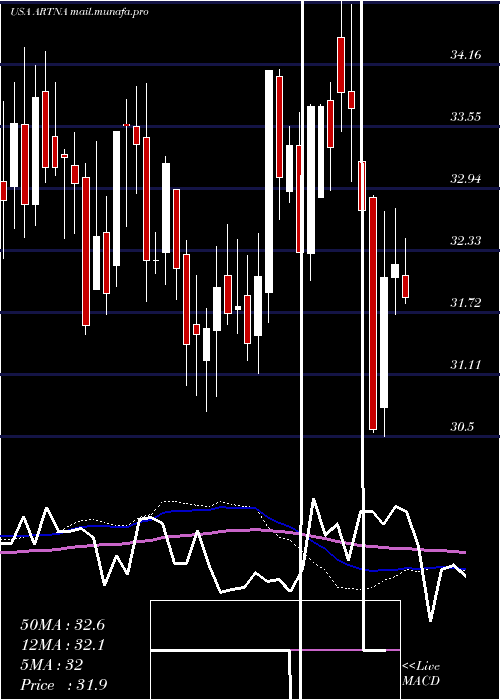This screenshot has width=500, height=700.
Task: Click the 34.16 price axis label
Action: 466,55
